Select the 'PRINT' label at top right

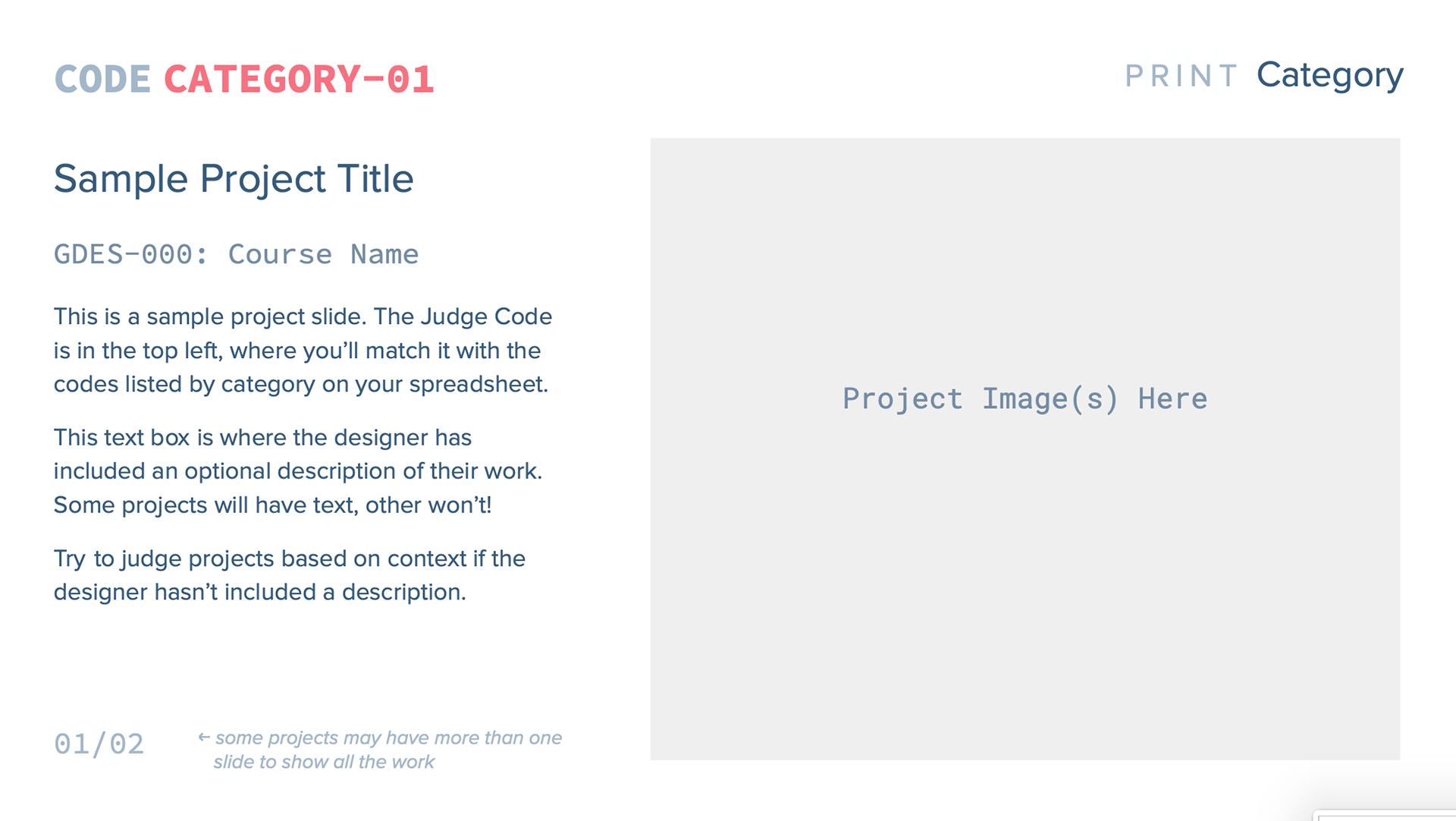[1181, 76]
